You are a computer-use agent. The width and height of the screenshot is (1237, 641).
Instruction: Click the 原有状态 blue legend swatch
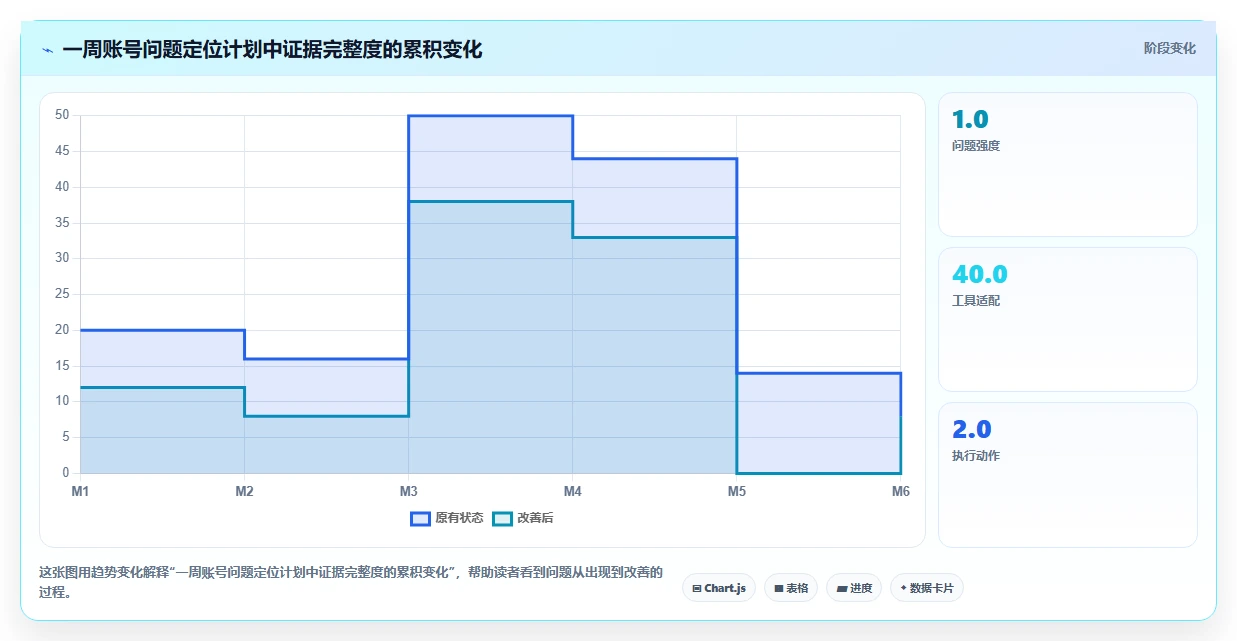(420, 518)
